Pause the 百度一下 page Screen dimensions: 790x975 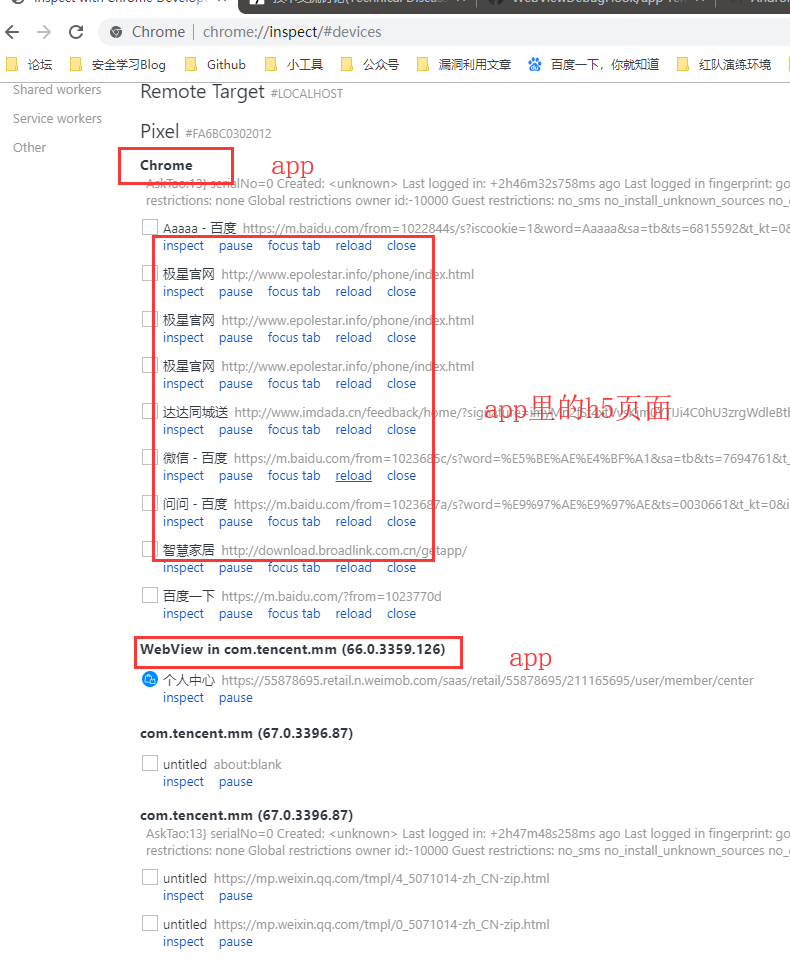pos(236,614)
